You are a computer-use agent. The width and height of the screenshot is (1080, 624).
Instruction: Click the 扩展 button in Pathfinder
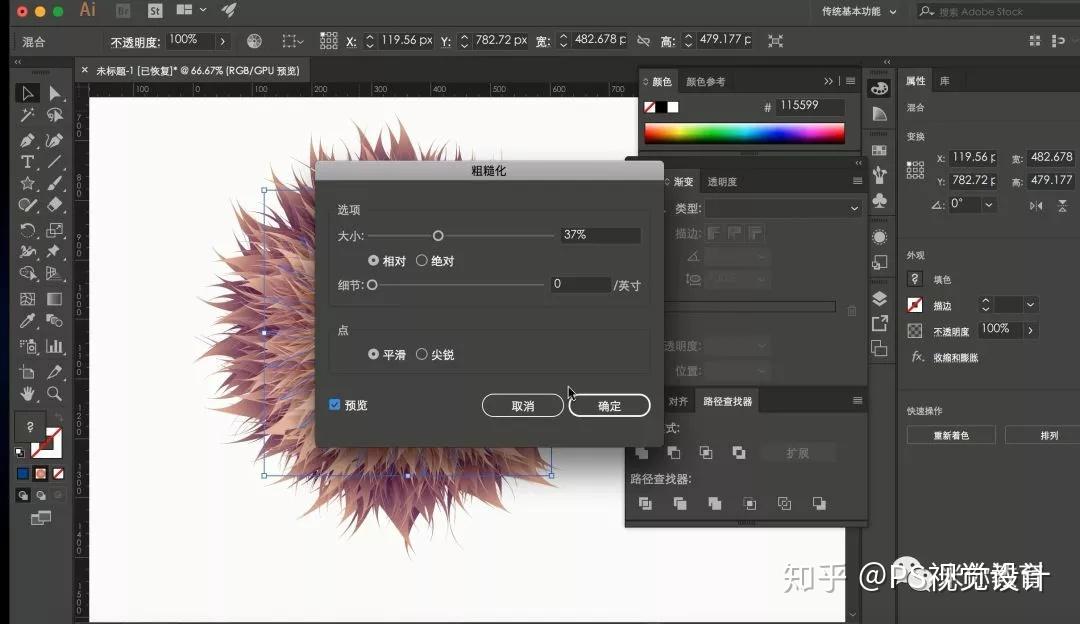(797, 453)
